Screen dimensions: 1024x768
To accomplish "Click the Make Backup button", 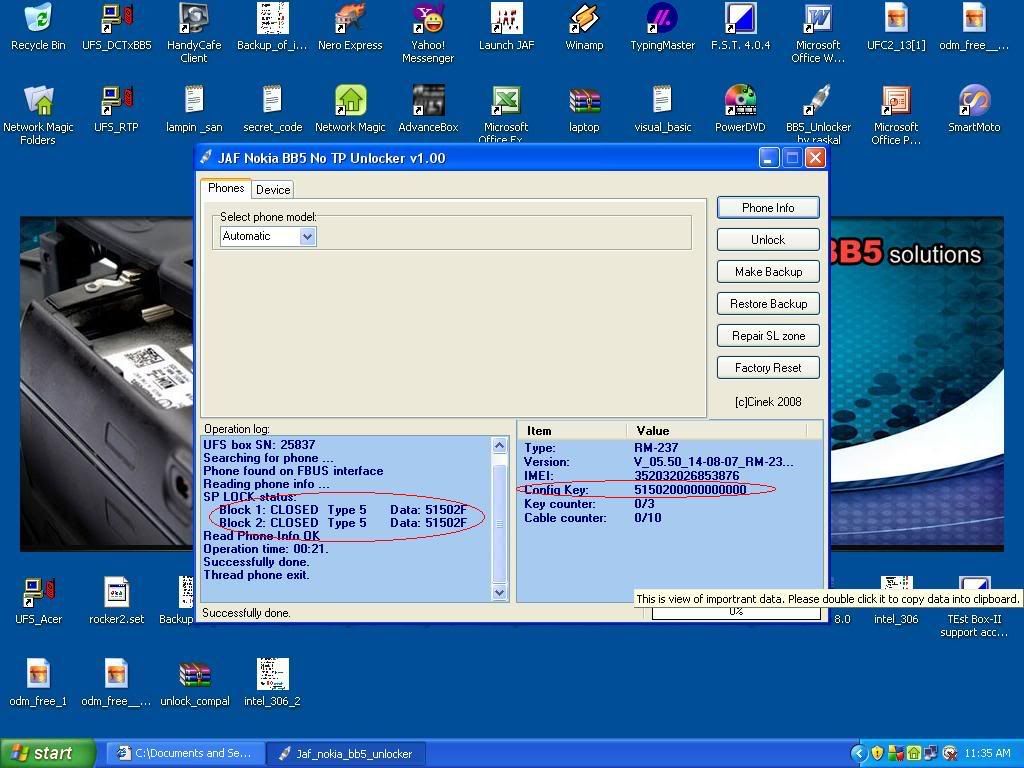I will pyautogui.click(x=768, y=272).
